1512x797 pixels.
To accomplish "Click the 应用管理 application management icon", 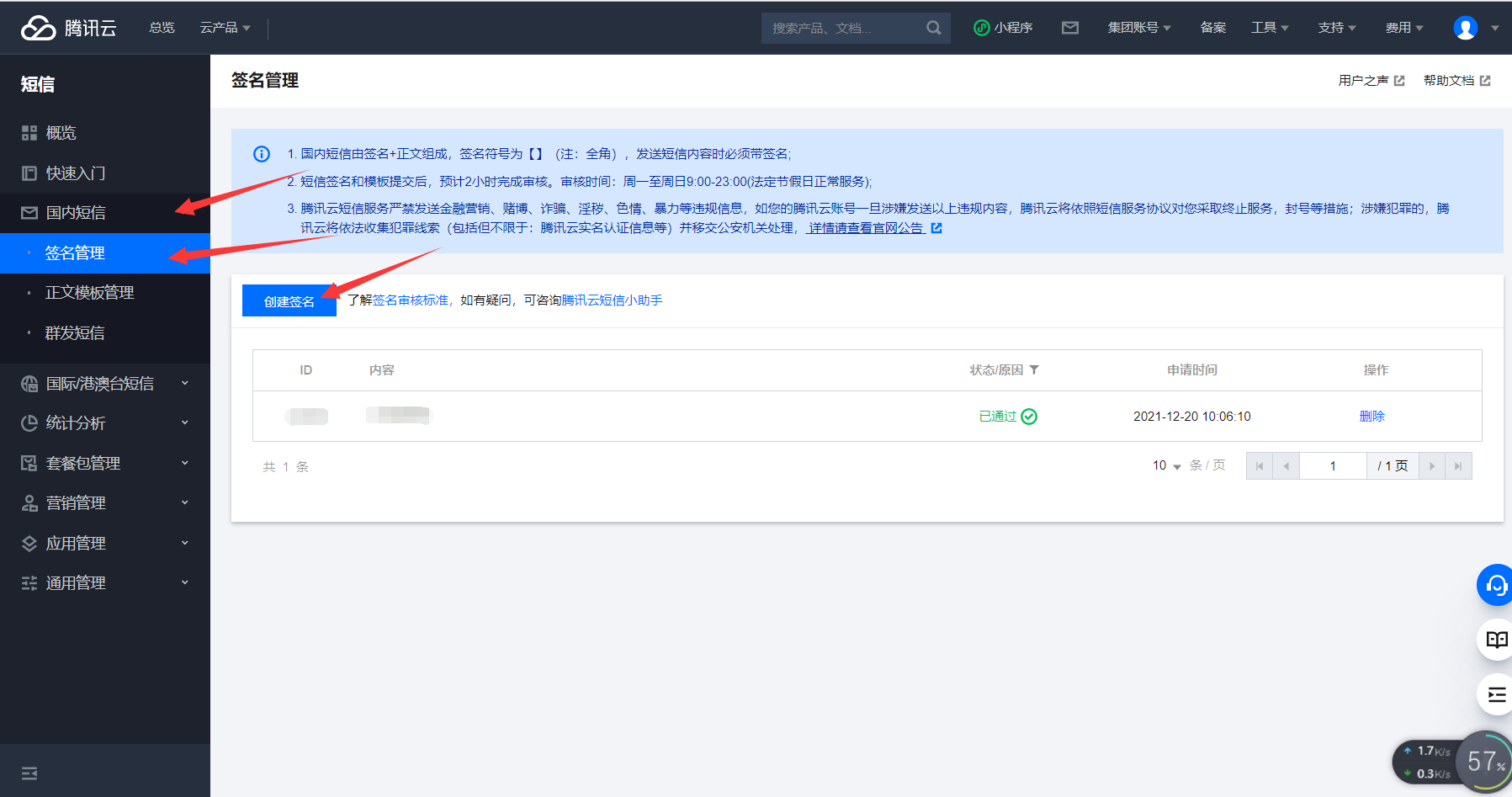I will pos(28,543).
